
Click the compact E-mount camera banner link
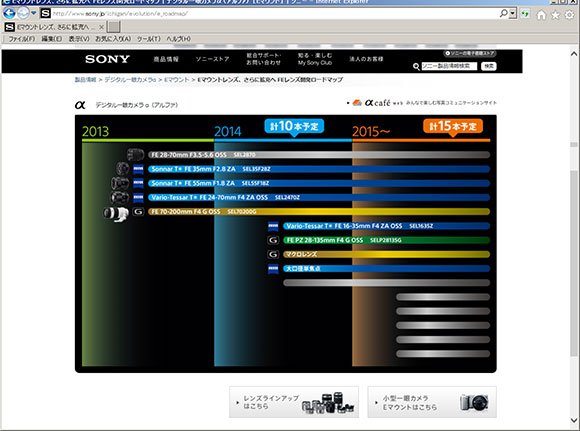pos(432,402)
